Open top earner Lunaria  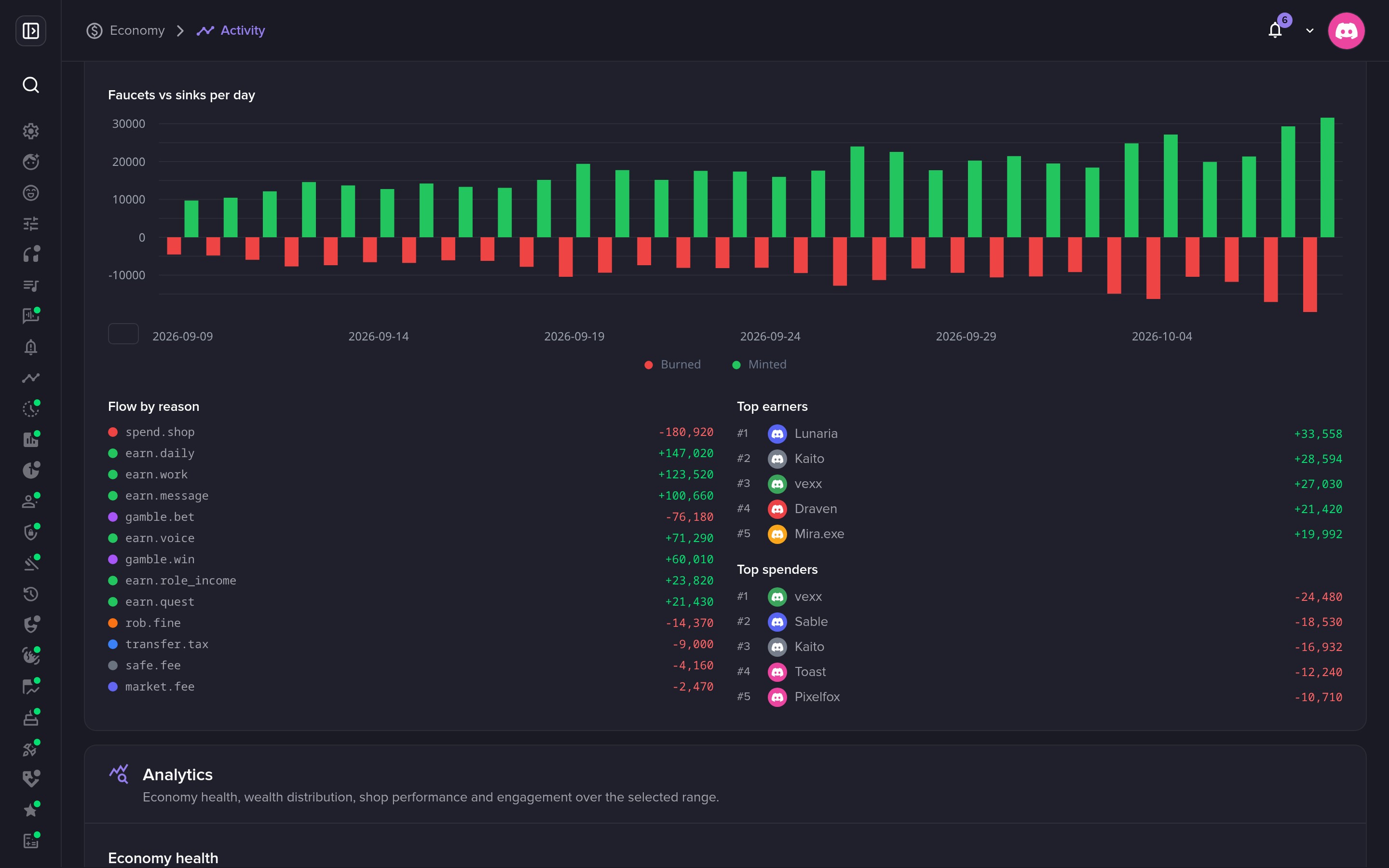pyautogui.click(x=1039, y=434)
